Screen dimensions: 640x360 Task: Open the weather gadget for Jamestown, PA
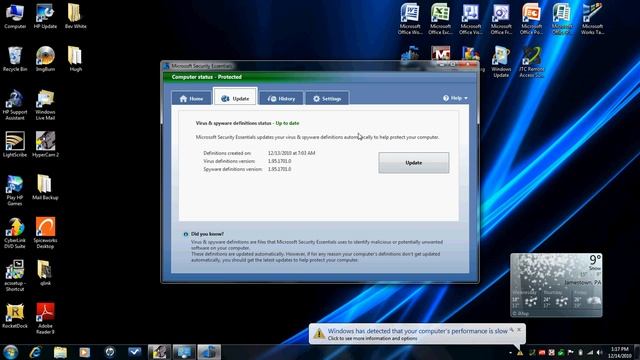(556, 285)
